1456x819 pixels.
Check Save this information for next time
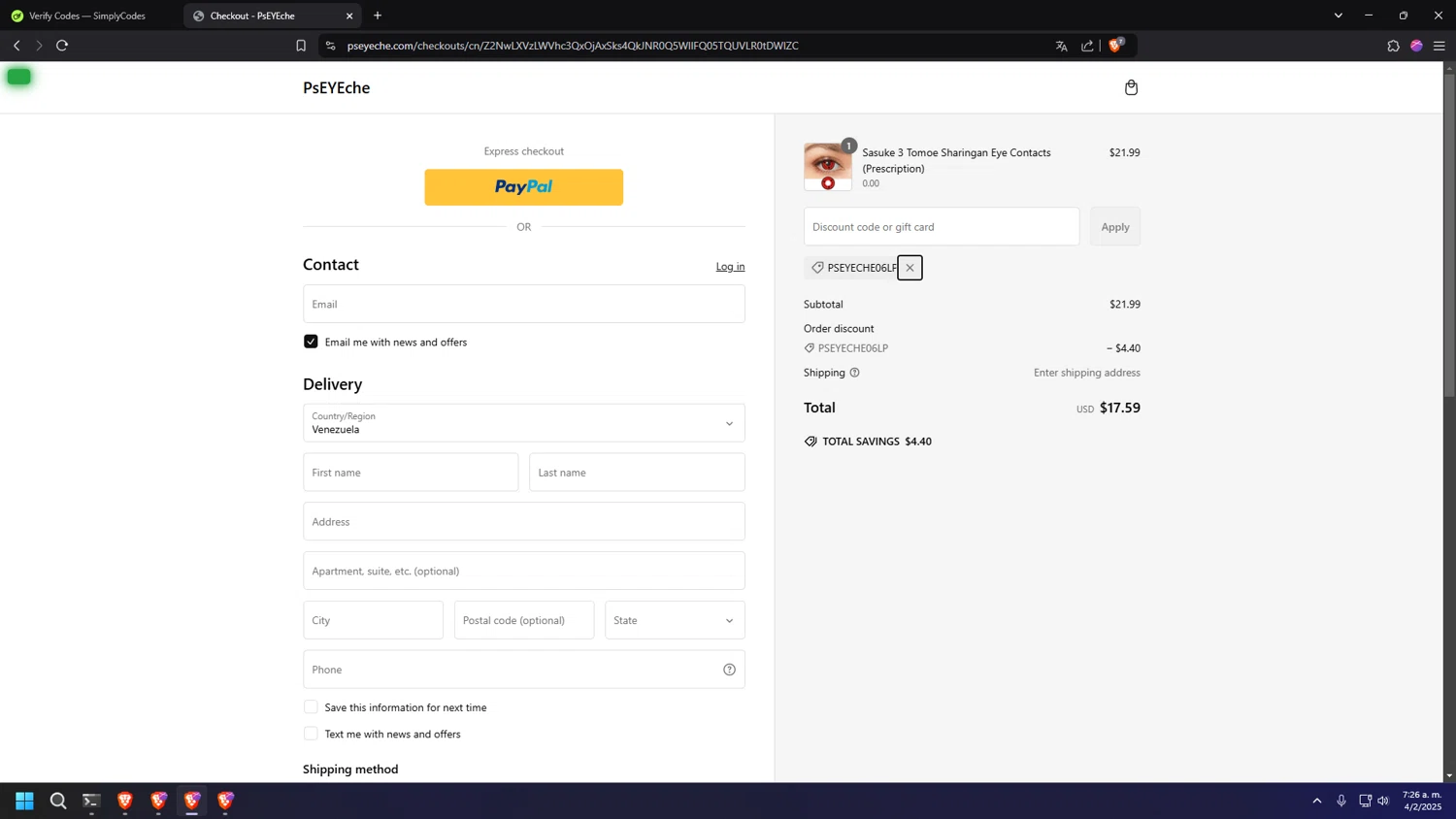[x=311, y=707]
